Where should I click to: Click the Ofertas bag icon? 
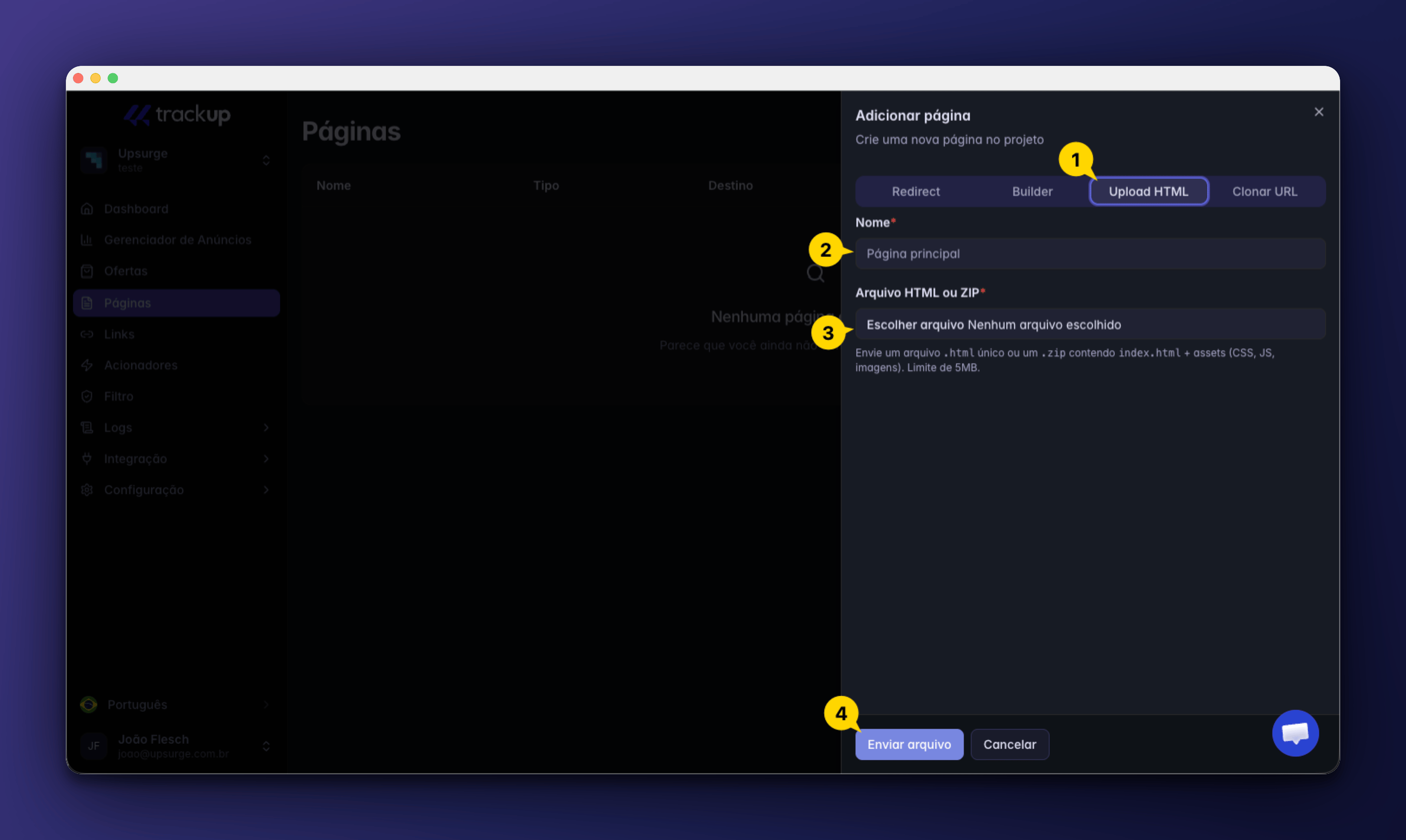tap(87, 271)
